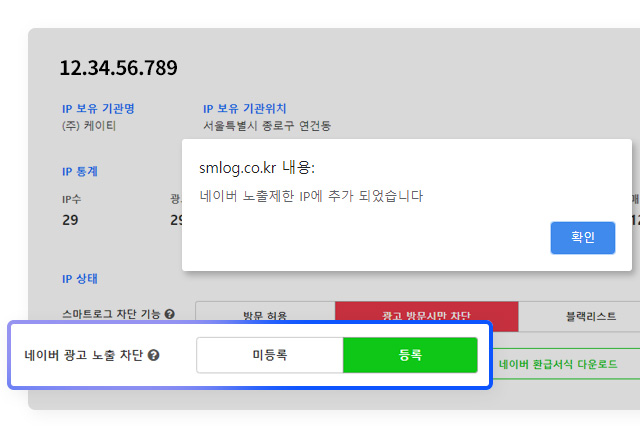
Task: Click the 네이버 광고 노출 차단 label text
Action: [x=83, y=355]
